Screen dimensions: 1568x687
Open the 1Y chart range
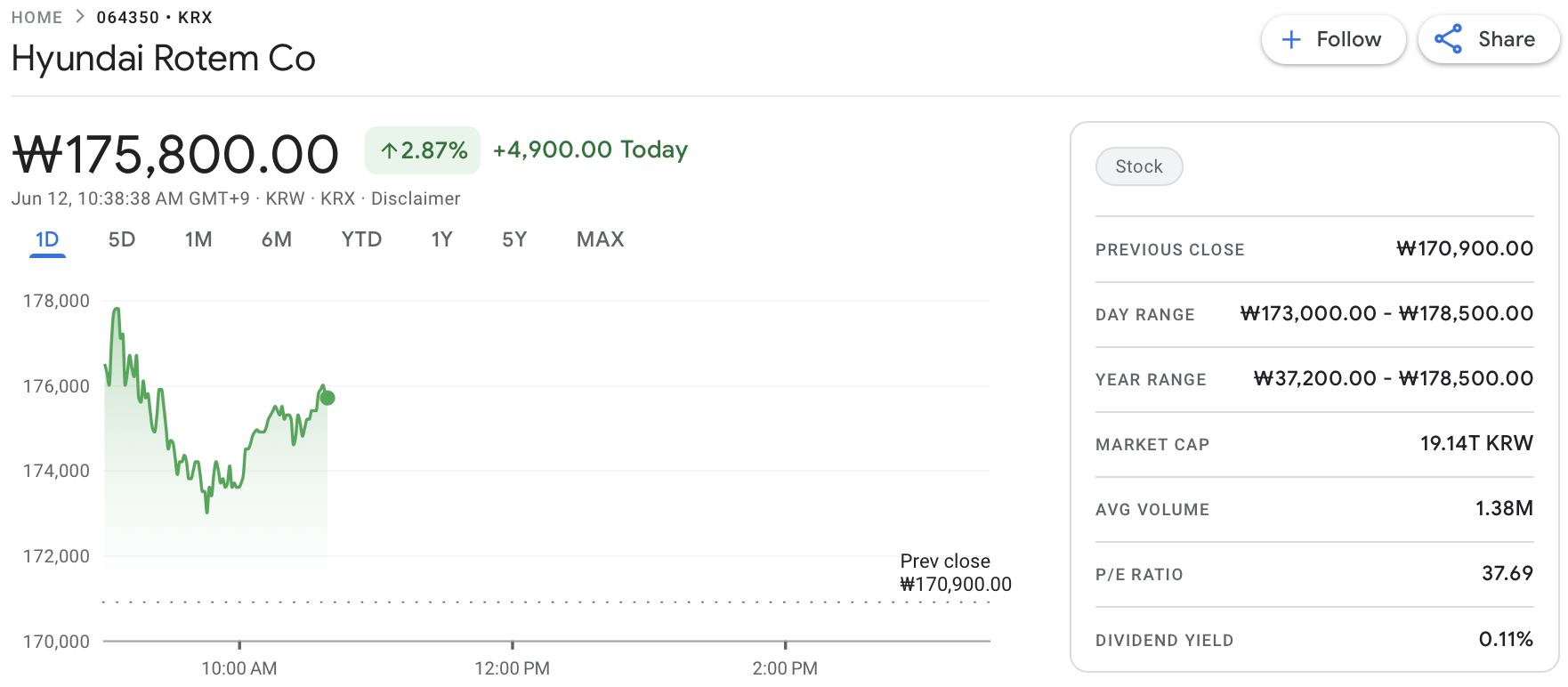pos(442,239)
